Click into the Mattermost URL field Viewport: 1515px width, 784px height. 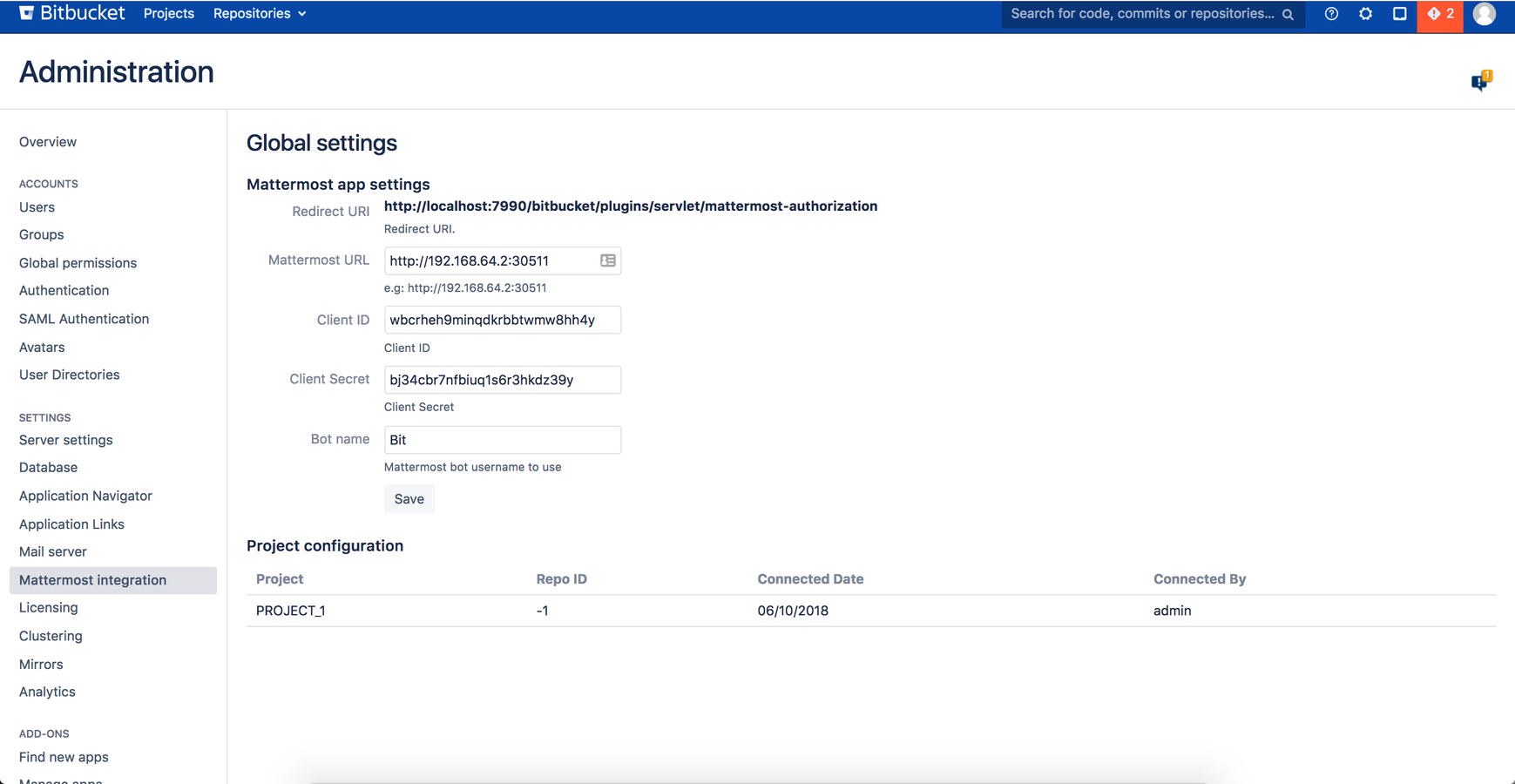click(x=503, y=260)
